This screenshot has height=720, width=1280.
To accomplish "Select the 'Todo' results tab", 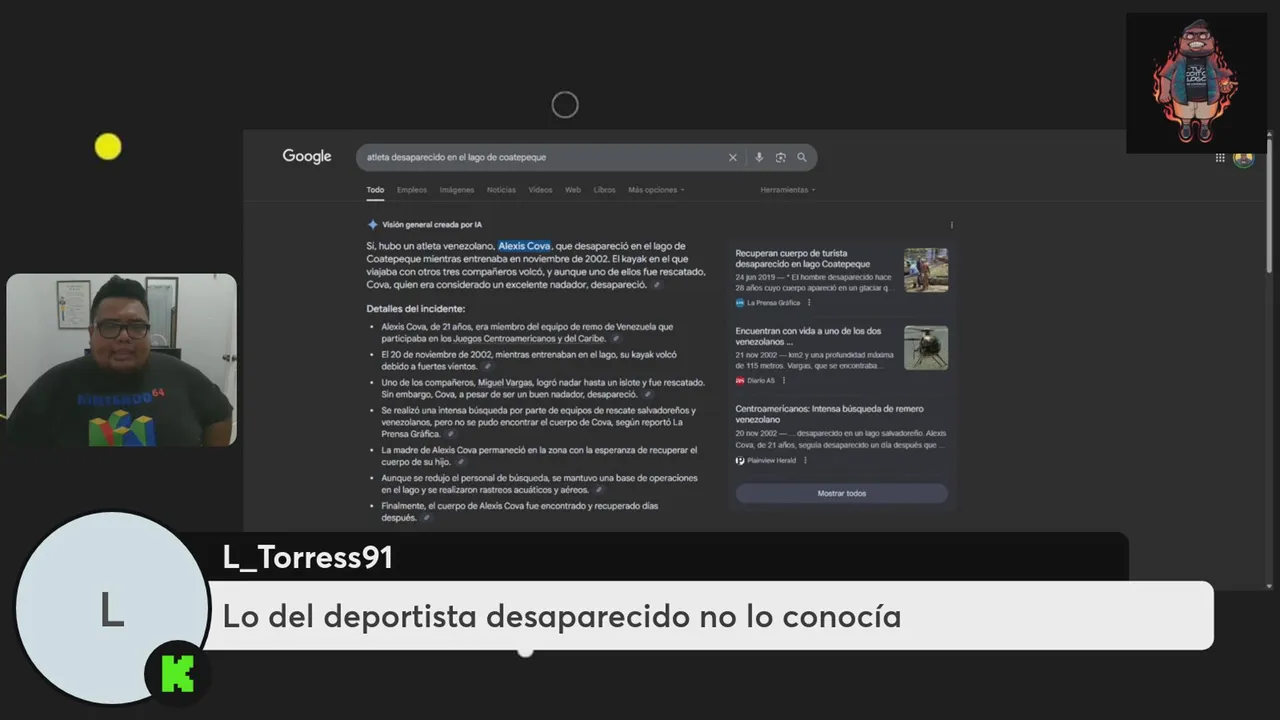I will (375, 190).
